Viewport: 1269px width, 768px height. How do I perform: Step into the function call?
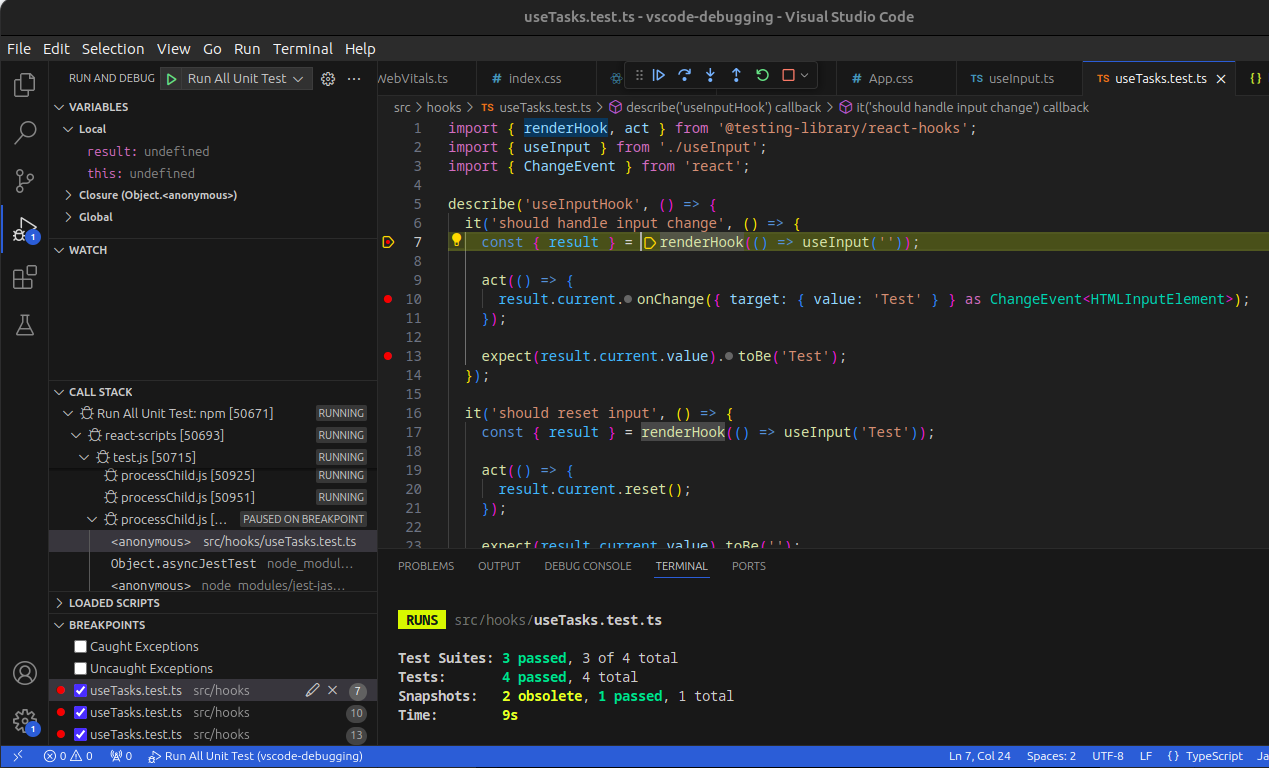[710, 75]
